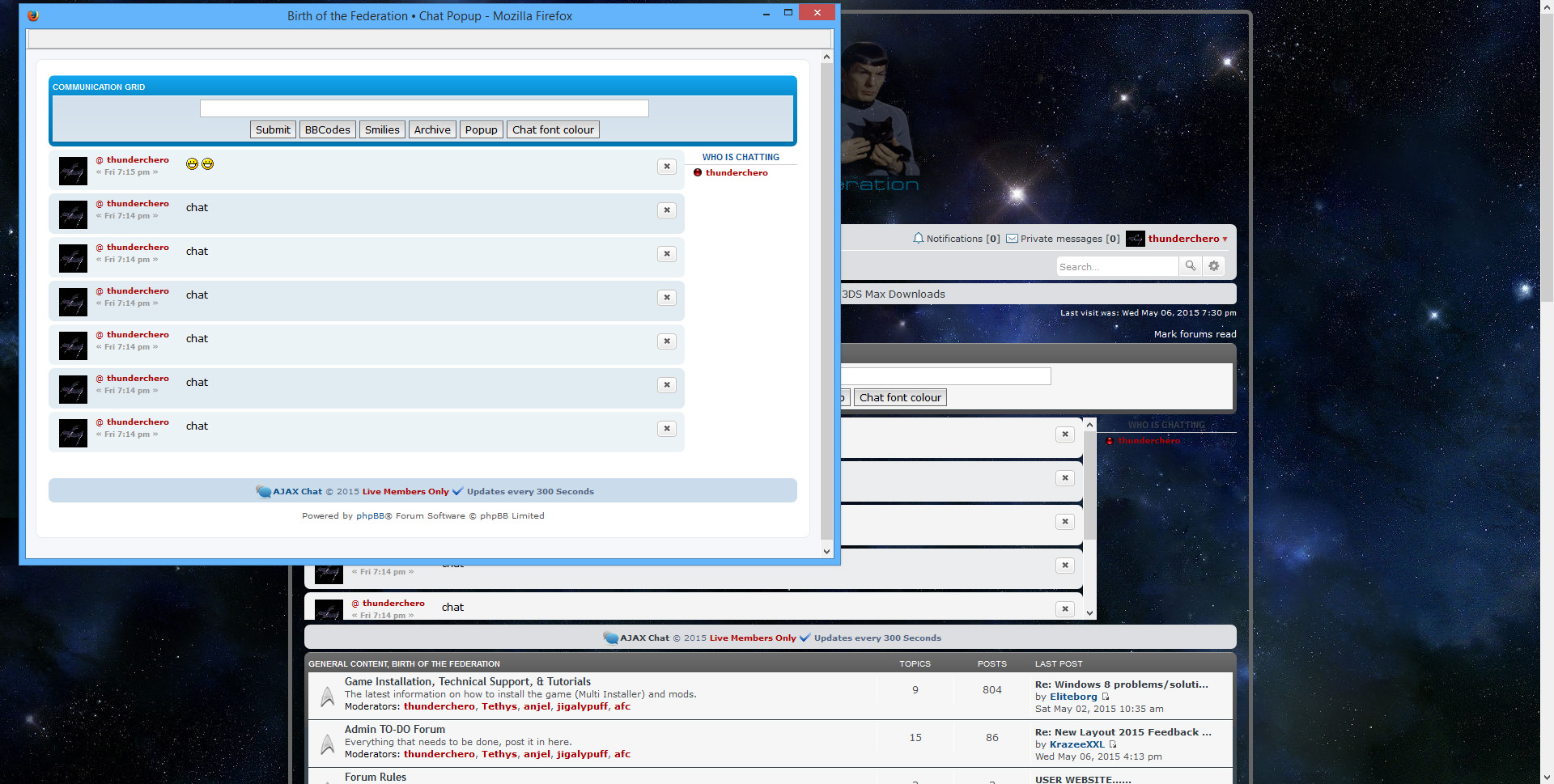1554x784 pixels.
Task: Open Eliteborg user profile
Action: [x=1073, y=697]
